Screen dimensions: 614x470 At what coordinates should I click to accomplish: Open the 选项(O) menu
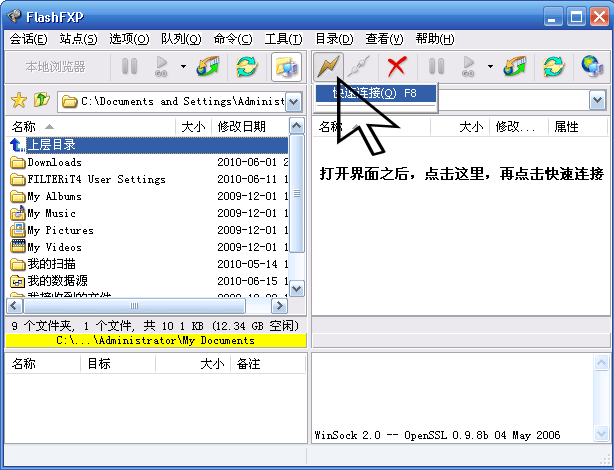tap(129, 39)
